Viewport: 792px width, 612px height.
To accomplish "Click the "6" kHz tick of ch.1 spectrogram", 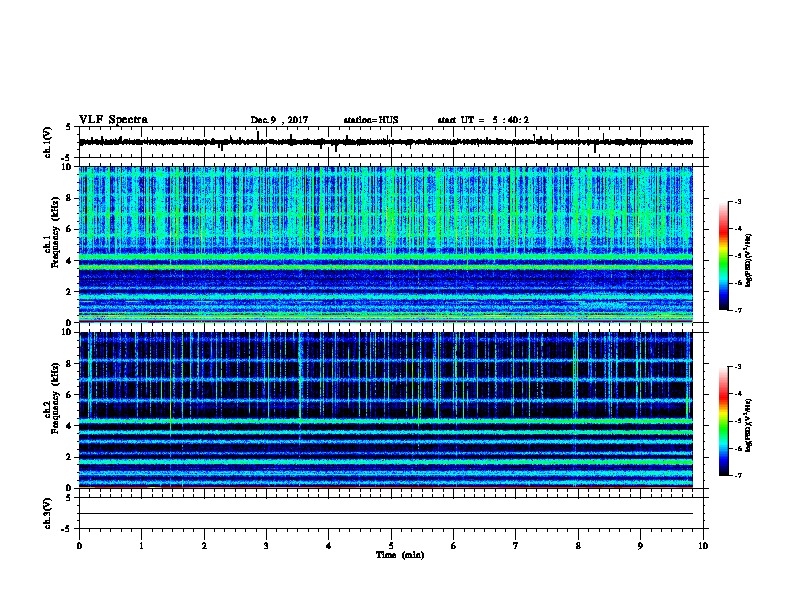I will click(x=69, y=229).
